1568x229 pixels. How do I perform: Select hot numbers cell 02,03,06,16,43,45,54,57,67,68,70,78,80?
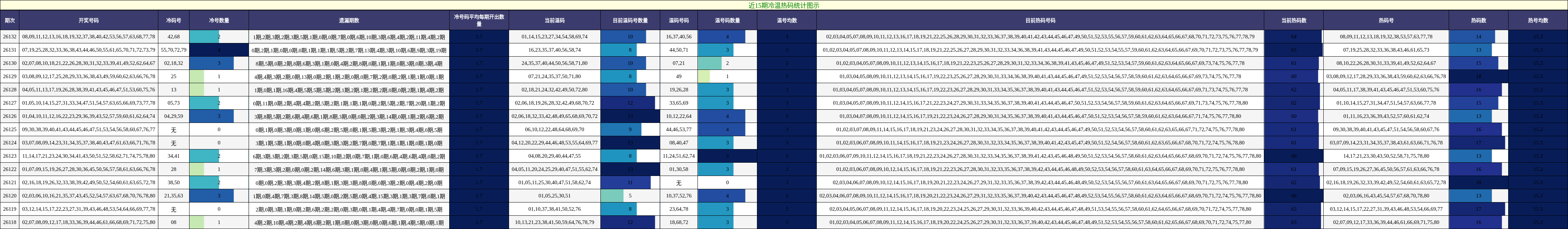[1386, 196]
